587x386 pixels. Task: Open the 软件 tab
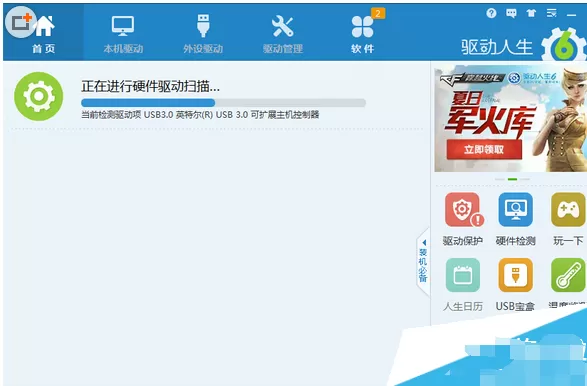coord(362,33)
